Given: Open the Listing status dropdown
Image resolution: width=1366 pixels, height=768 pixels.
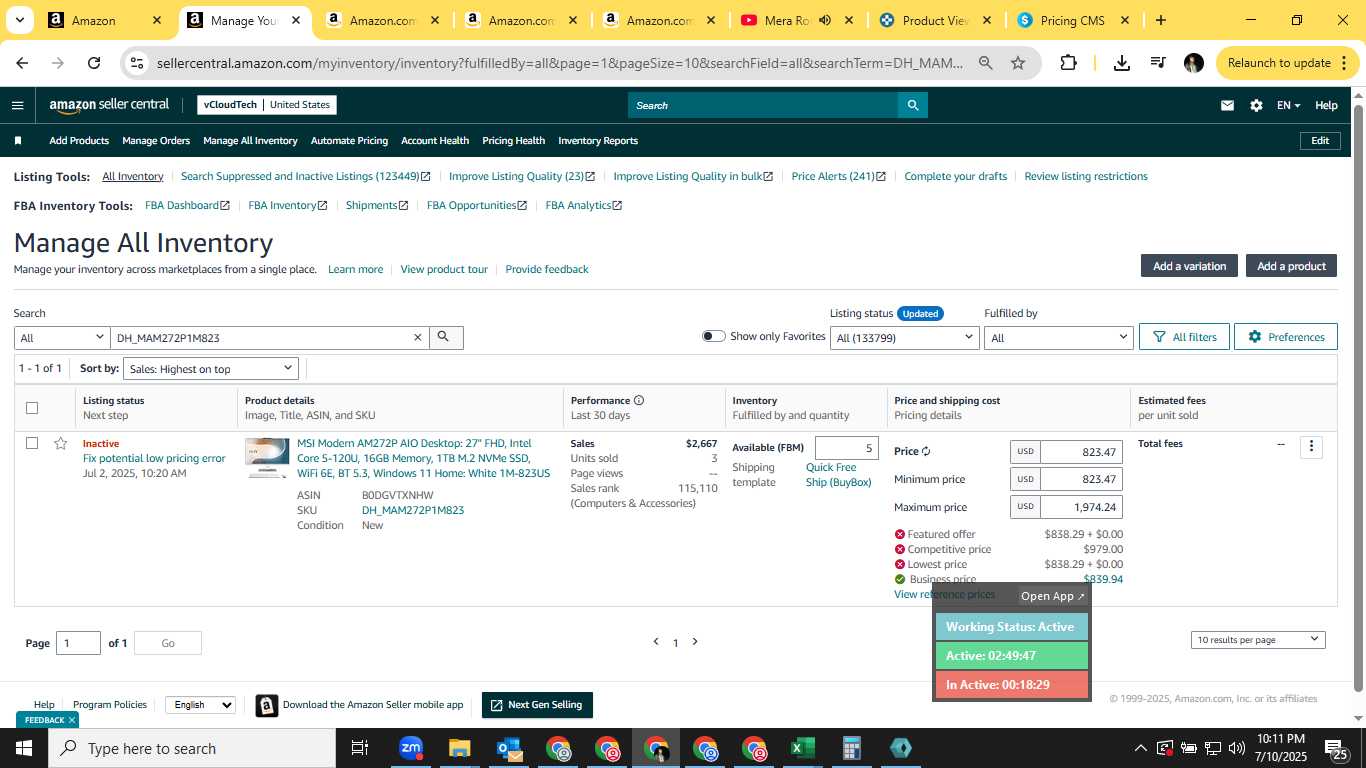Looking at the screenshot, I should click(904, 338).
